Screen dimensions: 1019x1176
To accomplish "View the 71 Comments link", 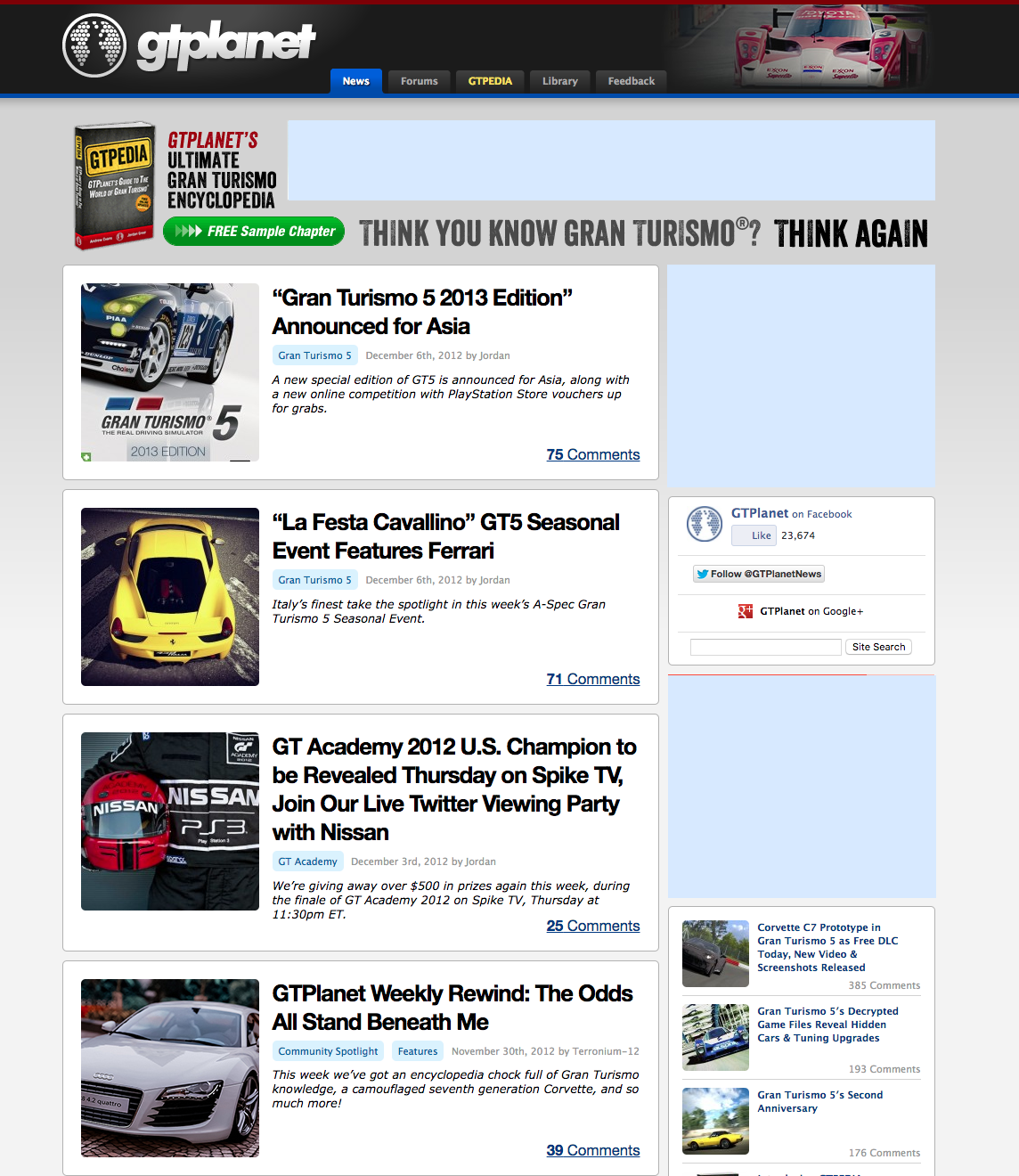I will (x=593, y=679).
